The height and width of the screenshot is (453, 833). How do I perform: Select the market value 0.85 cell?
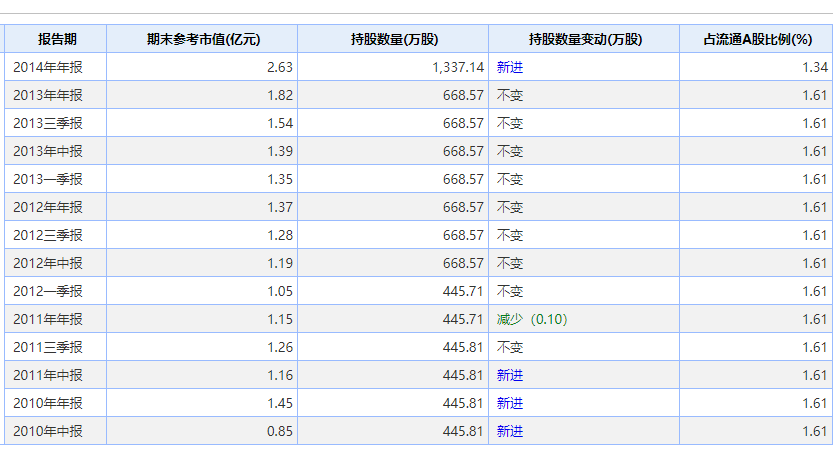pyautogui.click(x=202, y=431)
